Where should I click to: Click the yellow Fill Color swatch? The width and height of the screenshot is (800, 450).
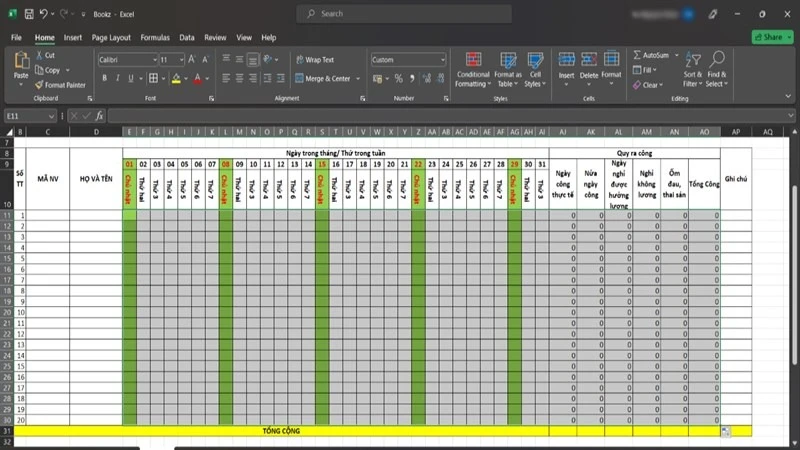coord(176,79)
